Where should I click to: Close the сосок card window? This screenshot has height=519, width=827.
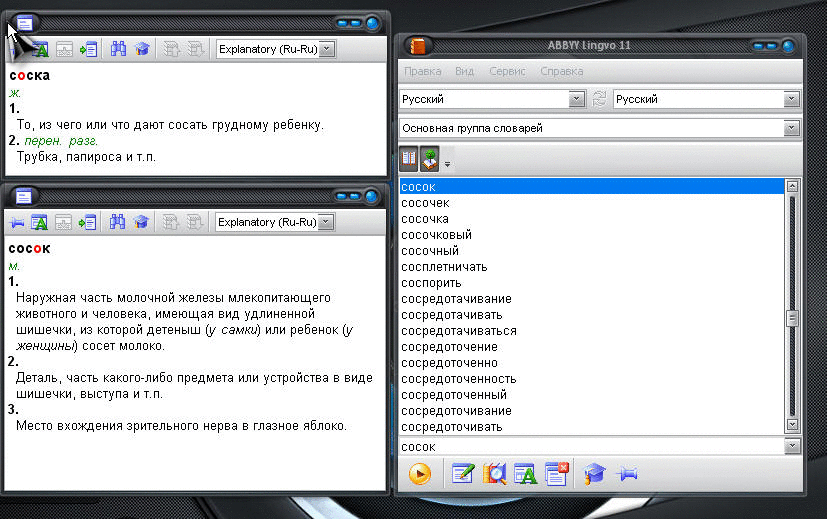coord(371,196)
